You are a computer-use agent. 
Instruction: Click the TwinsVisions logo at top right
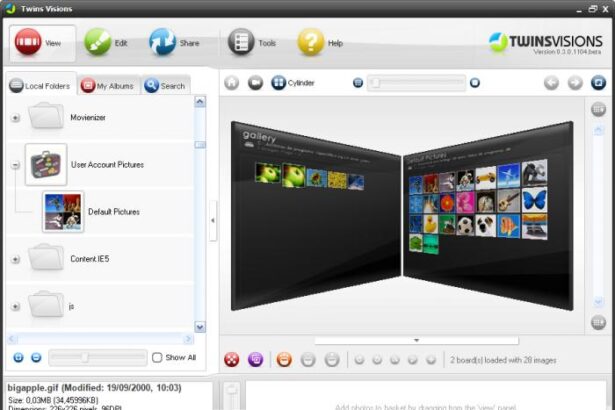coord(546,43)
